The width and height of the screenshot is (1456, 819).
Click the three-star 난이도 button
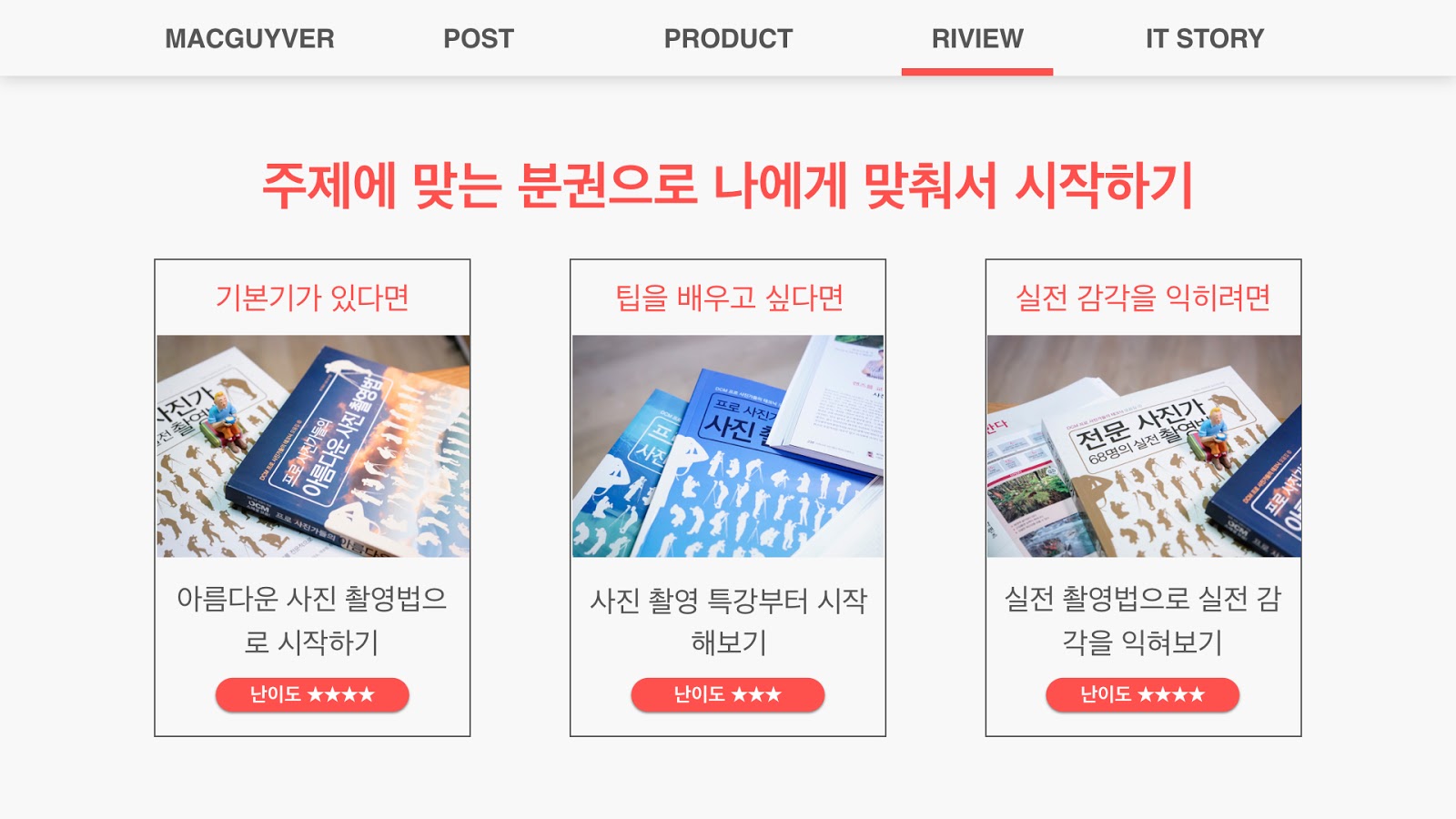coord(728,694)
